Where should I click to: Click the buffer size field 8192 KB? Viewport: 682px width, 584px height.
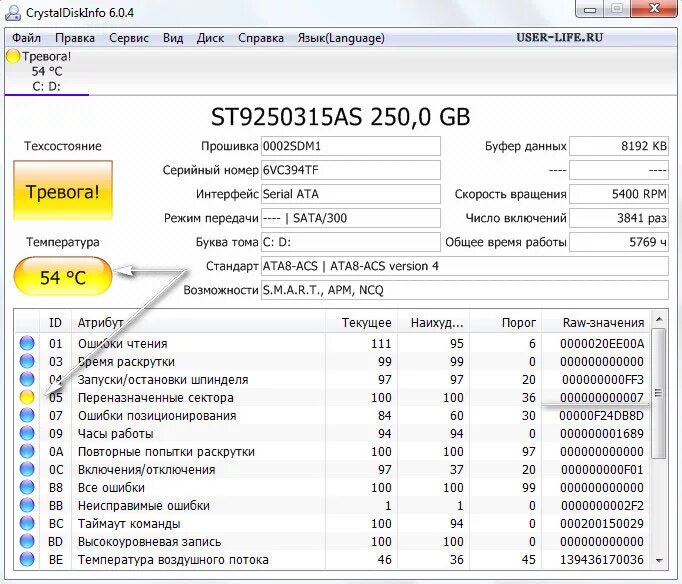(619, 146)
